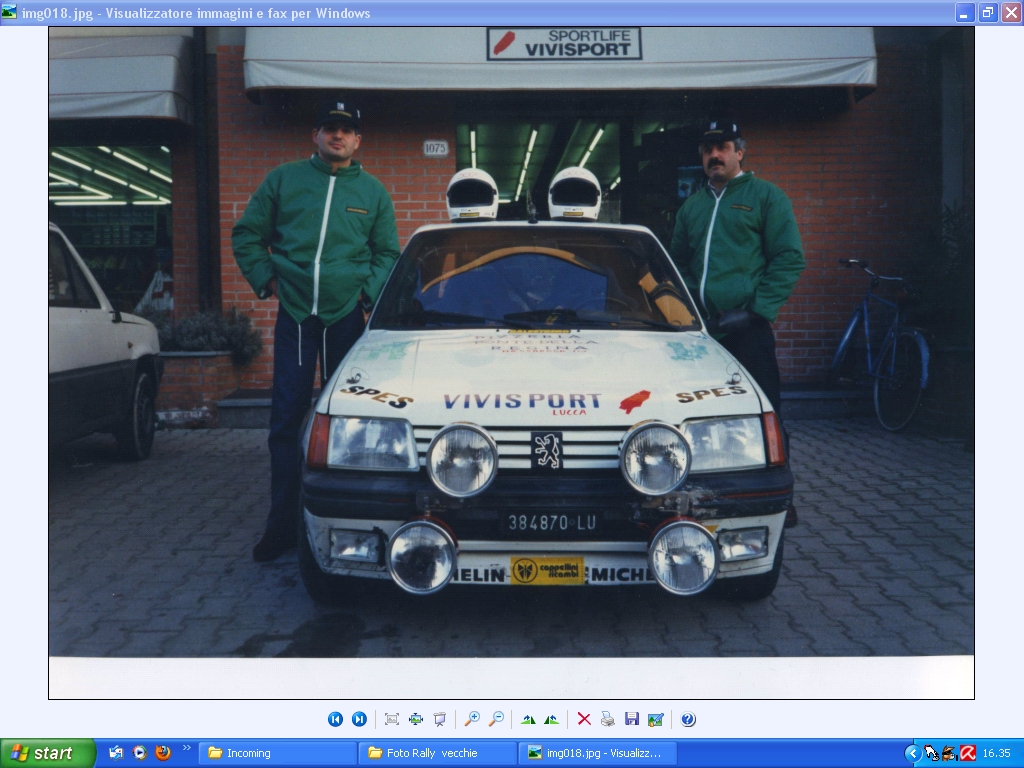
Task: Rotate the image counterclockwise
Action: point(552,719)
